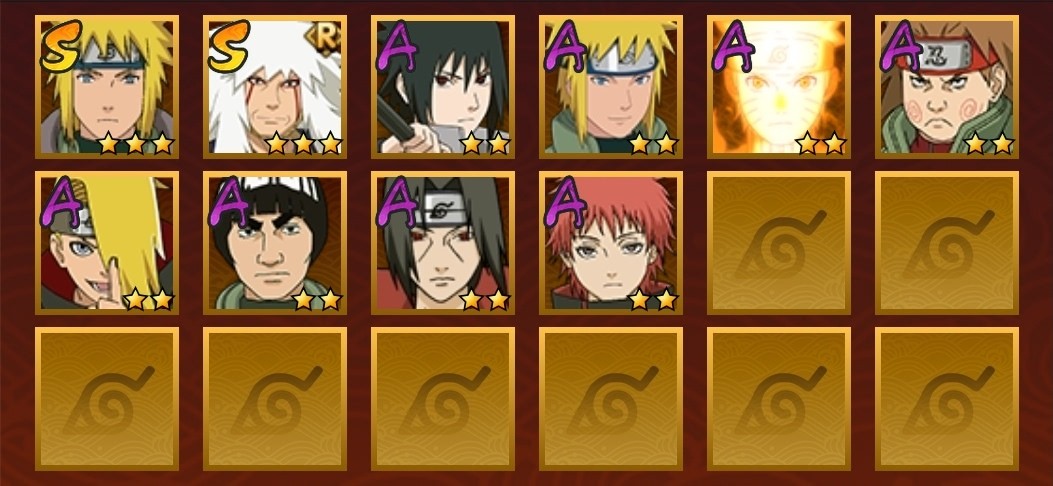Viewport: 1053px width, 486px height.
Task: Pick the empty slot below headband-wearing black-haired ninja
Action: point(443,398)
